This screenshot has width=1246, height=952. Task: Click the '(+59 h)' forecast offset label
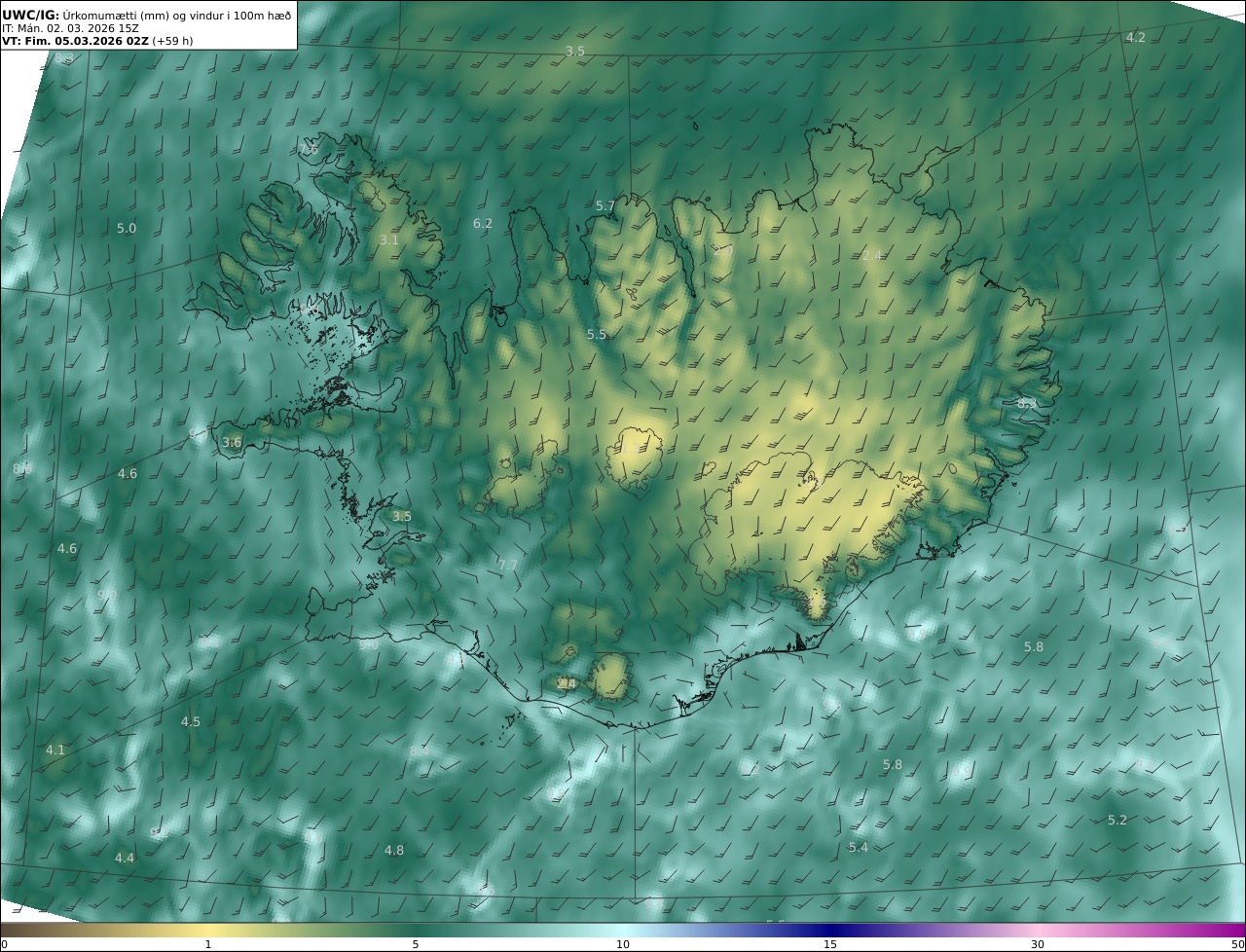coord(172,41)
